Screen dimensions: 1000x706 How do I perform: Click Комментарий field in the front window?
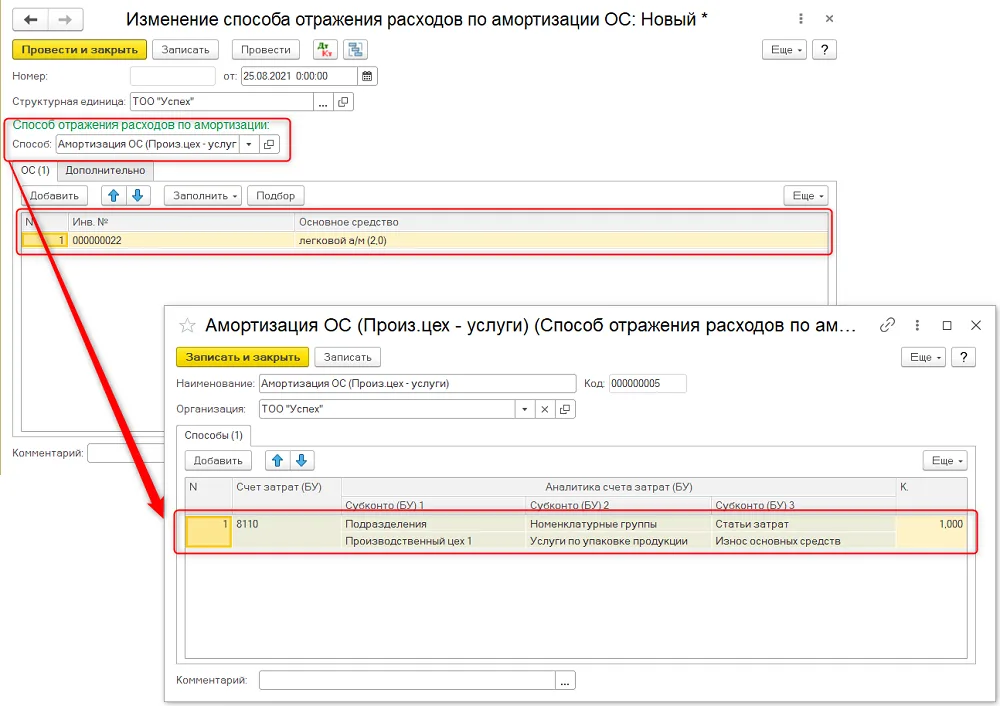point(408,680)
